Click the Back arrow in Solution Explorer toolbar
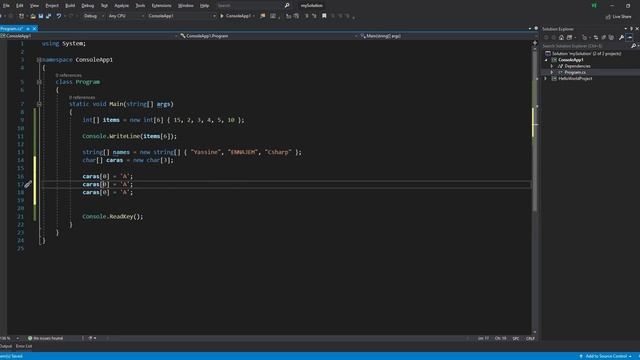Image resolution: width=640 pixels, height=360 pixels. (x=546, y=38)
